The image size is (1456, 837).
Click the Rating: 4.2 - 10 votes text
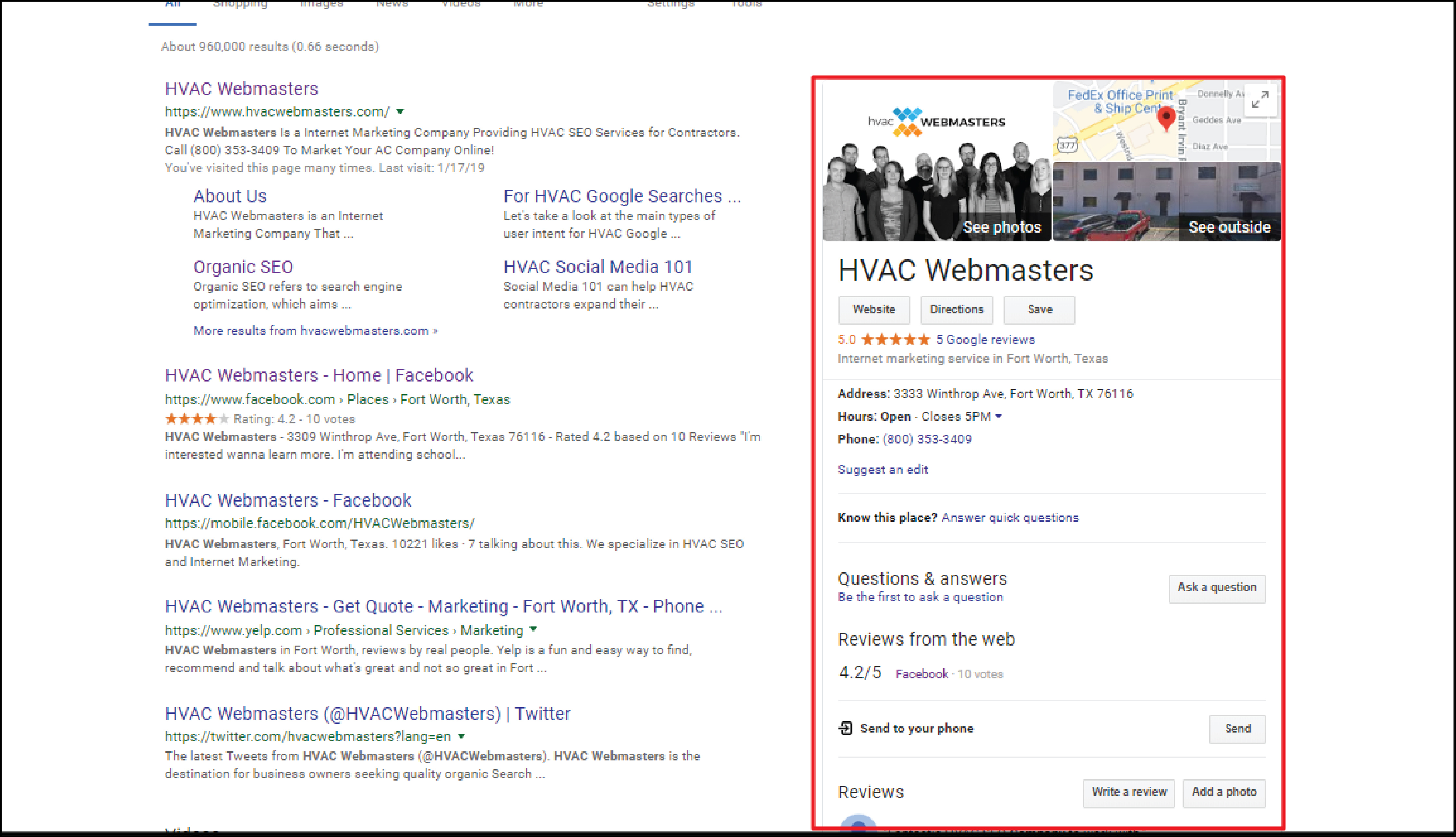(294, 419)
